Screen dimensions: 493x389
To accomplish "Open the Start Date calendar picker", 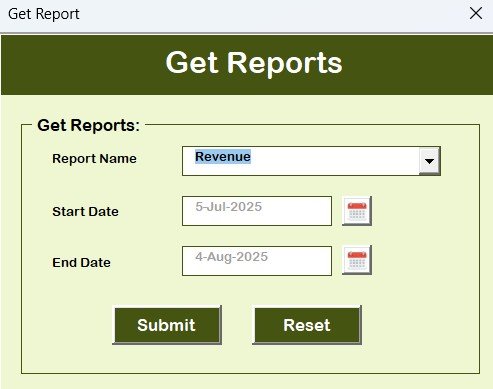I will point(357,211).
